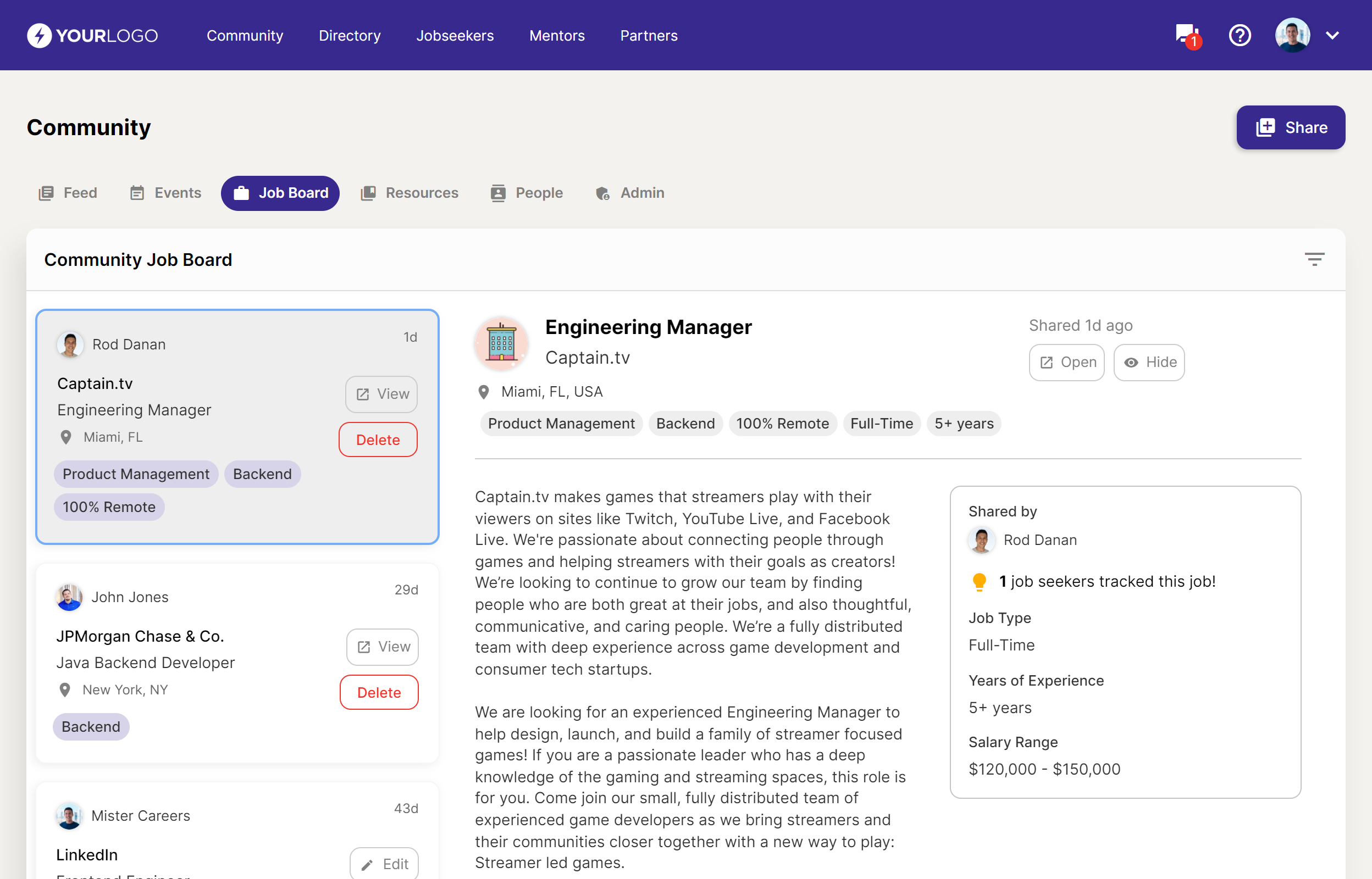The image size is (1372, 879).
Task: Delete the JPMorgan Chase job posting
Action: point(379,692)
